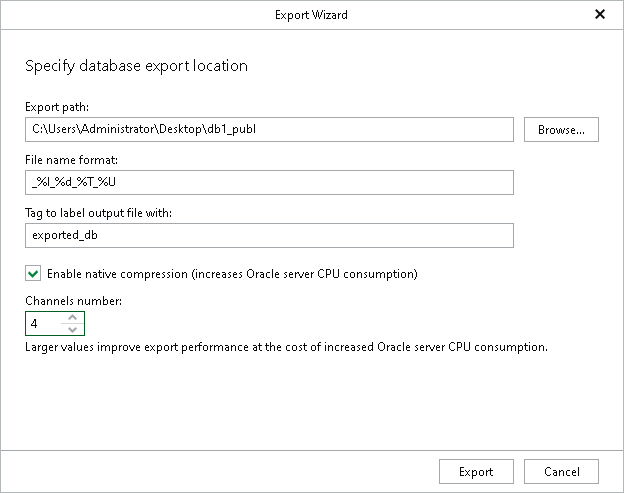The image size is (624, 493).
Task: Click Tag to label output file label
Action: (x=98, y=213)
